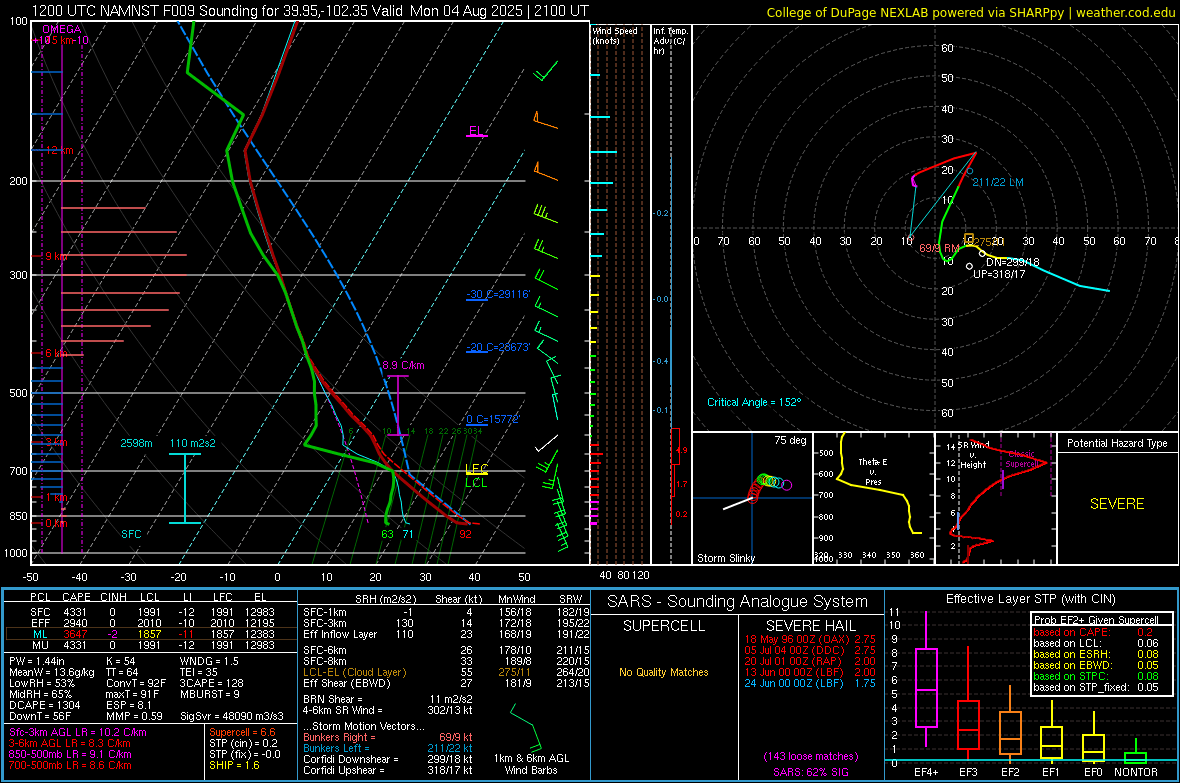Viewport: 1180px width, 783px height.
Task: Click the 75 deg slinky tilt value
Action: [x=790, y=440]
